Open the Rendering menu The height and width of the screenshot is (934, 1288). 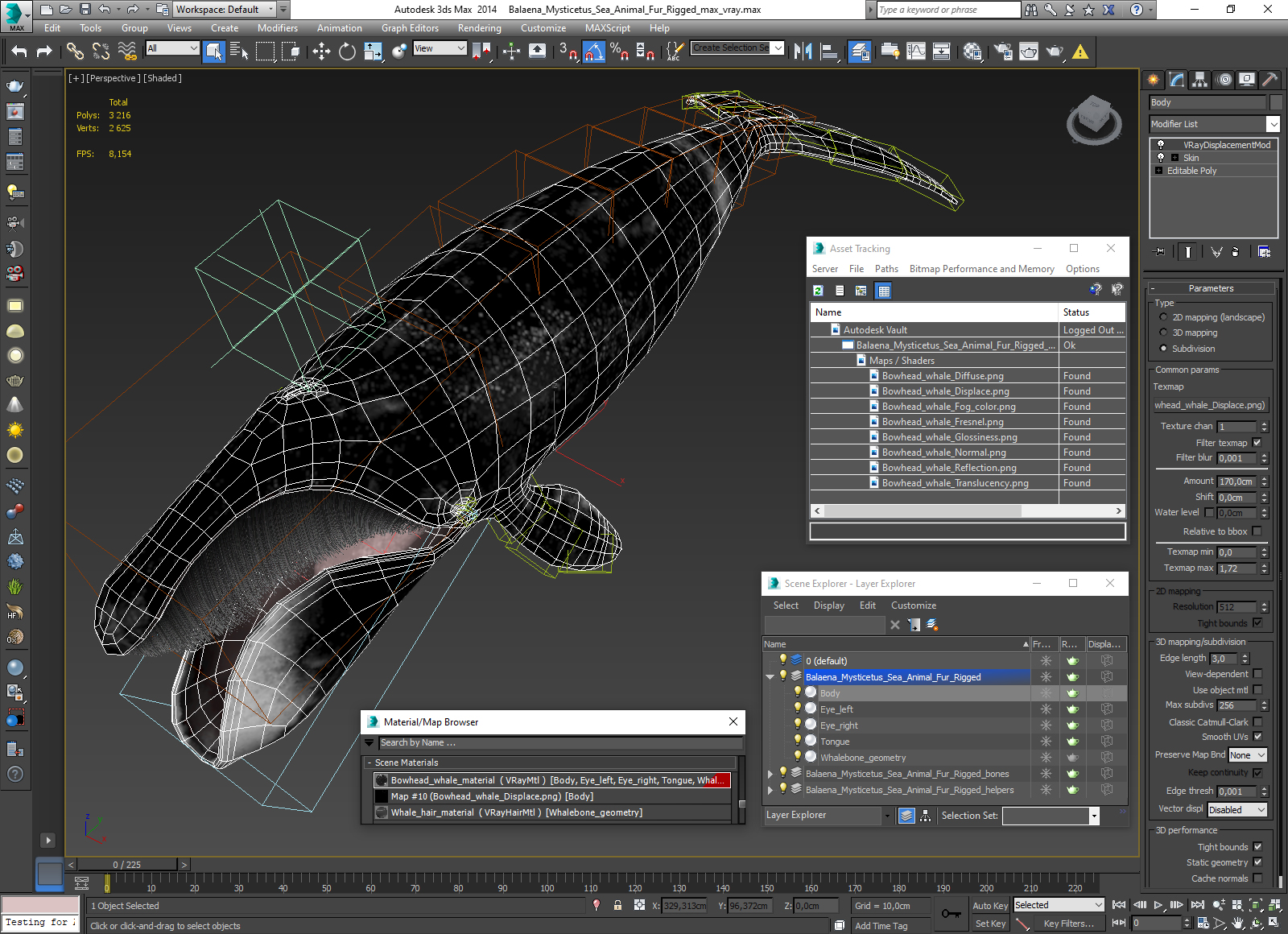click(x=479, y=28)
